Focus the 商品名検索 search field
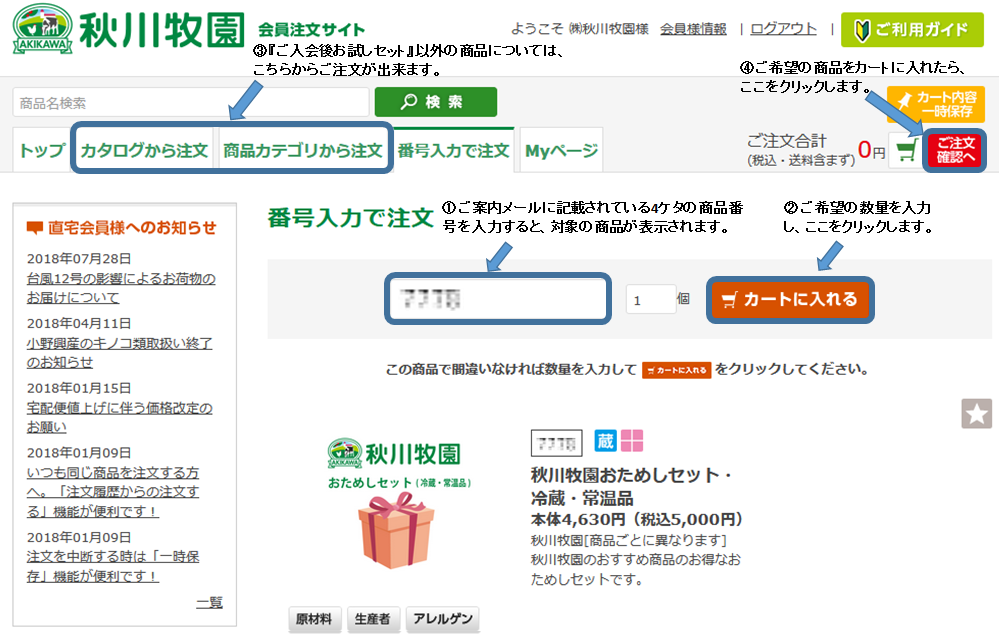This screenshot has width=999, height=637. pyautogui.click(x=190, y=103)
